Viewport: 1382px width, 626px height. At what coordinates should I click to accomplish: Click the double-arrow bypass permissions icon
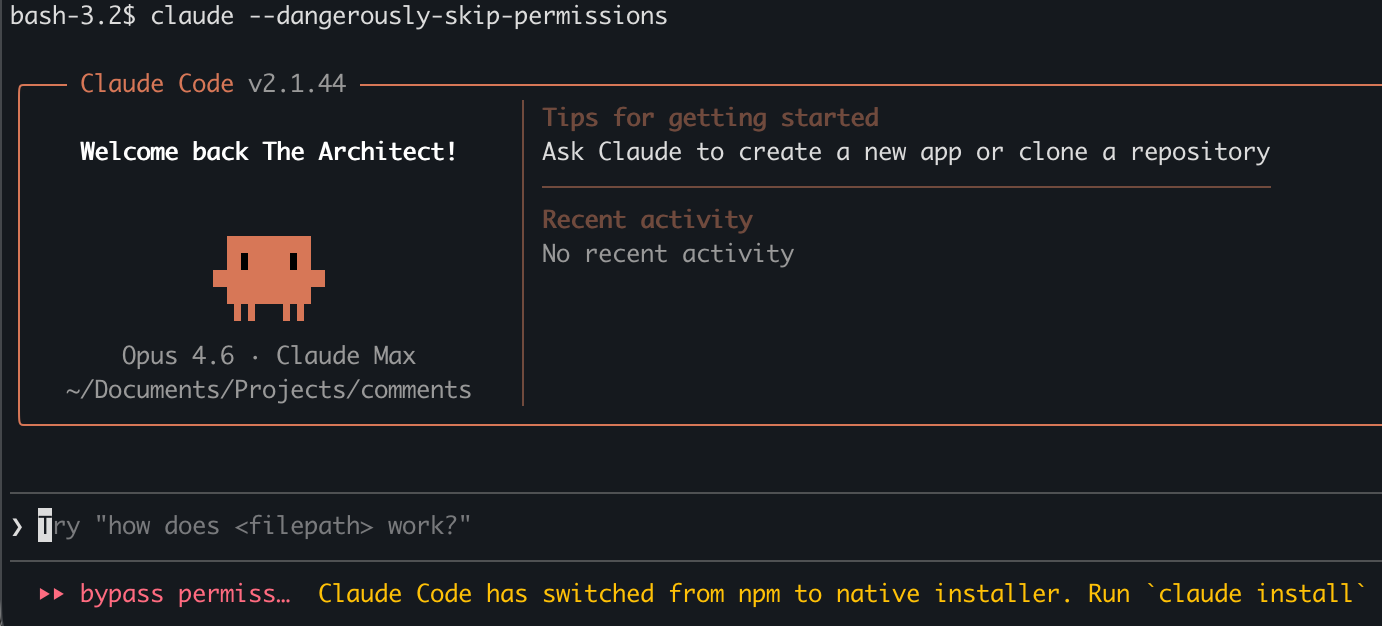coord(51,594)
